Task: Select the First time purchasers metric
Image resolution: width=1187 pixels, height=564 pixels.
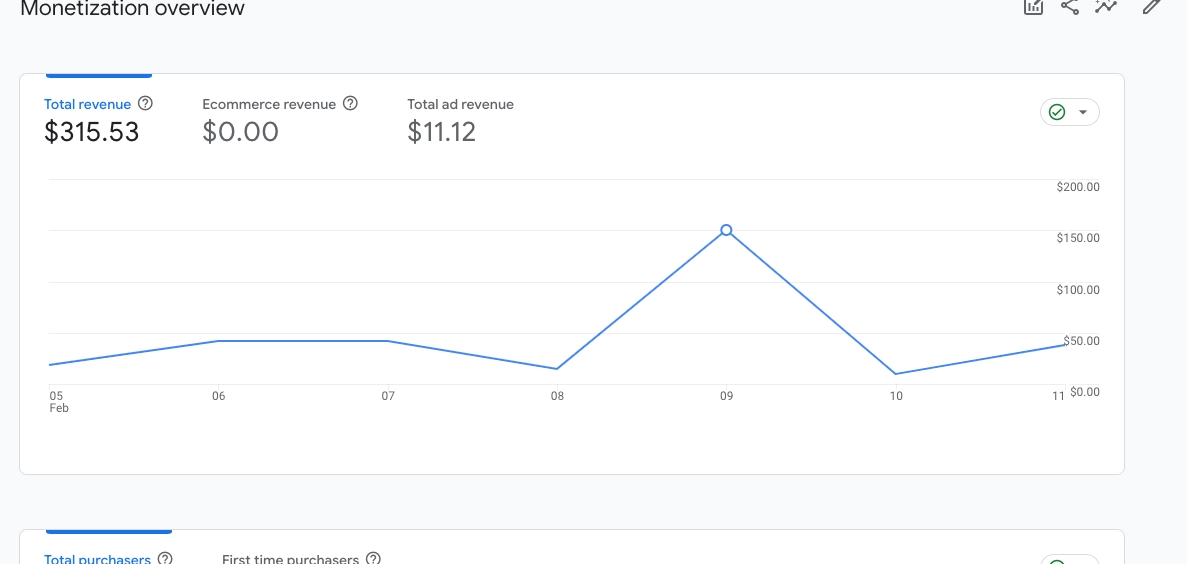Action: (290, 559)
